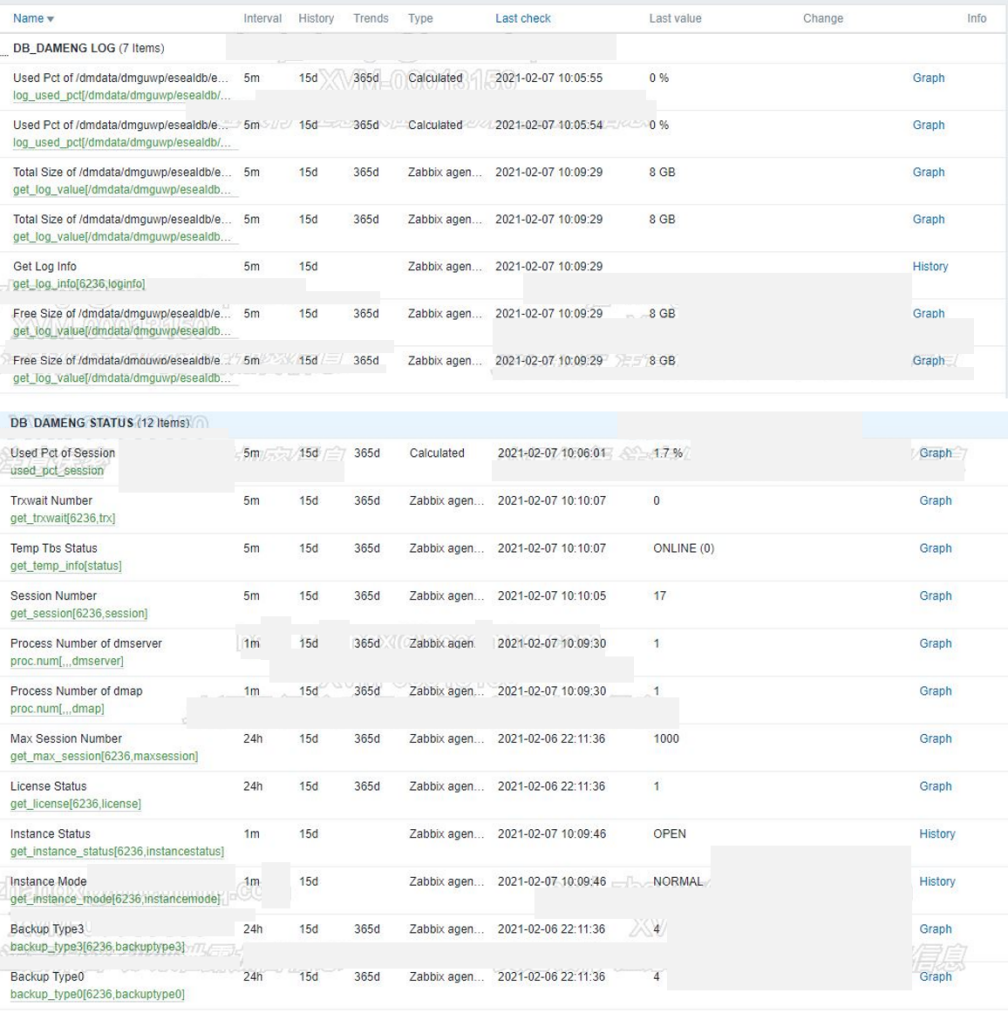Select the History column header
The image size is (1008, 1020).
(316, 19)
